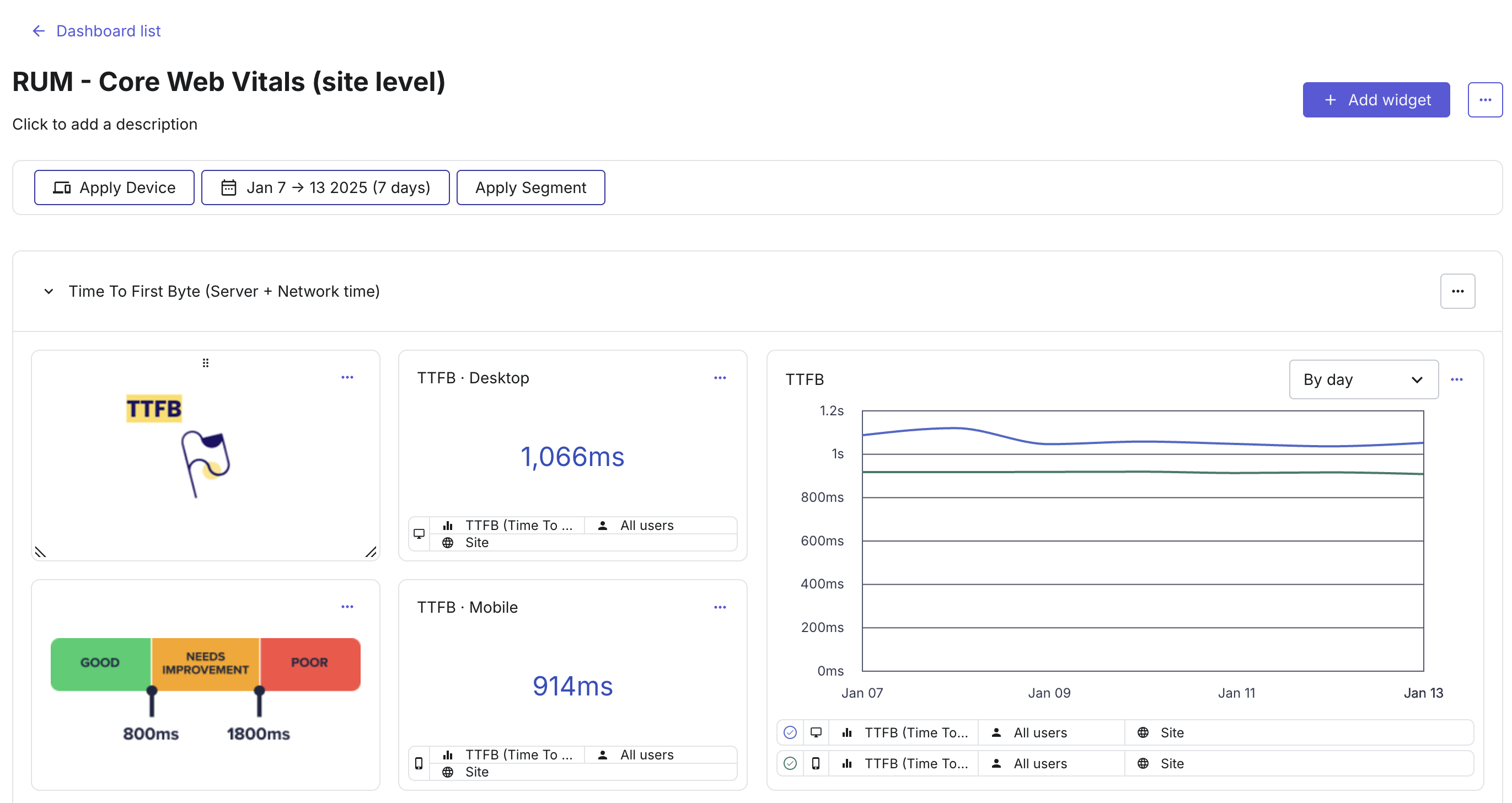
Task: Click the globe Site icon on TTFB Desktop widget
Action: (449, 542)
